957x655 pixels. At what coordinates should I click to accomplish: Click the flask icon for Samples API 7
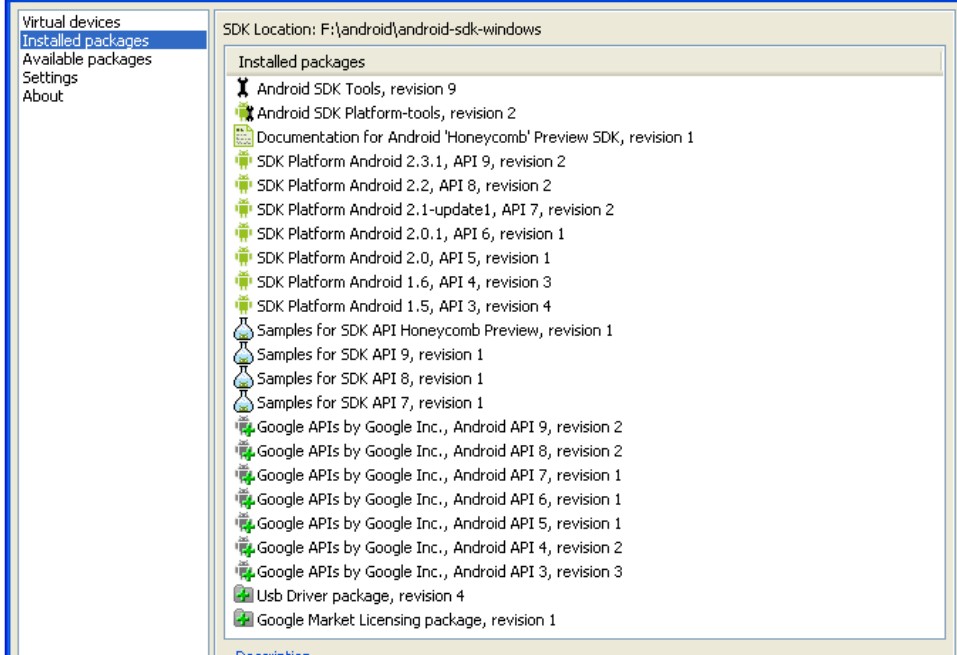[244, 402]
